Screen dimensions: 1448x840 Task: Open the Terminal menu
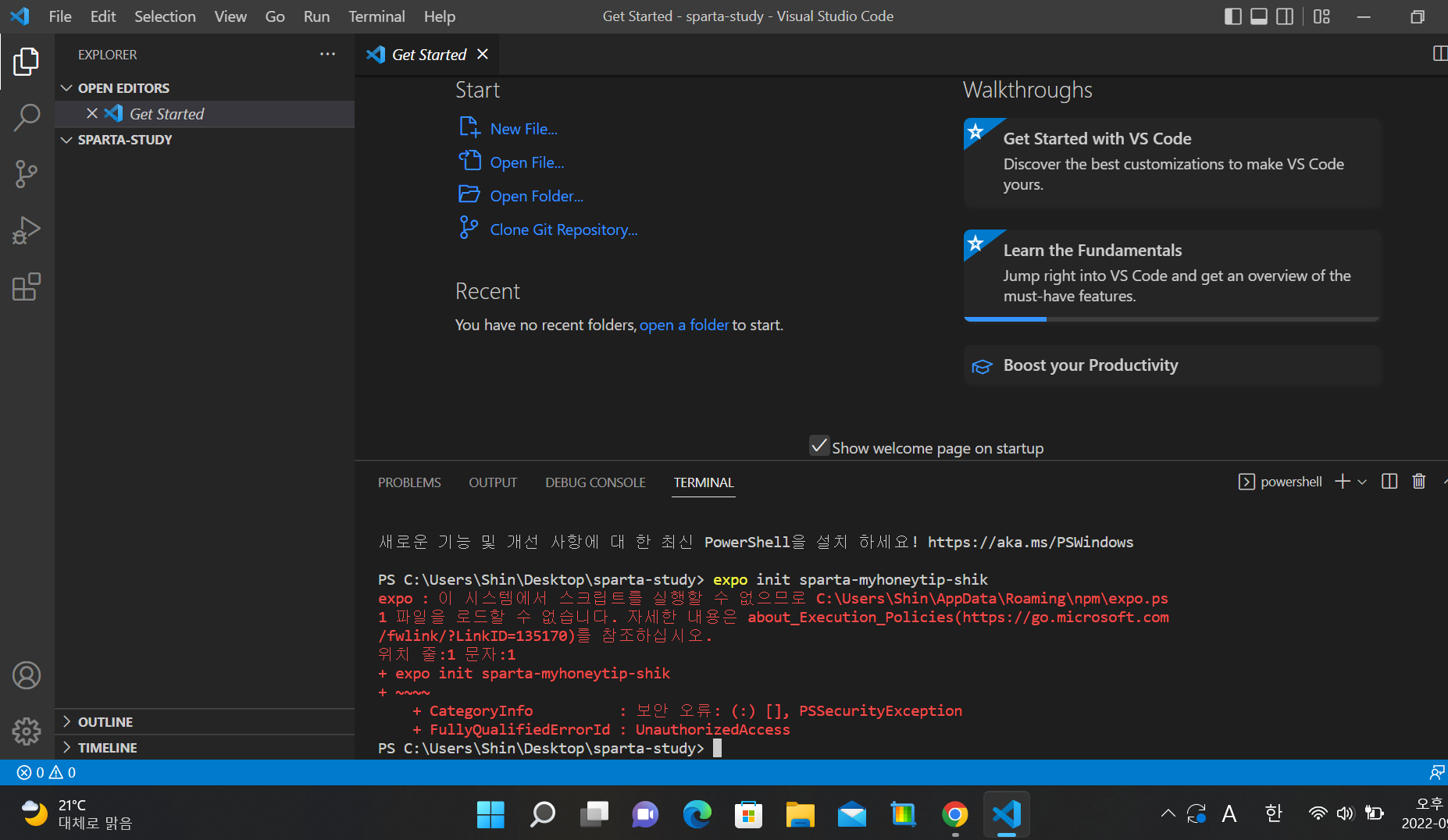click(x=376, y=16)
